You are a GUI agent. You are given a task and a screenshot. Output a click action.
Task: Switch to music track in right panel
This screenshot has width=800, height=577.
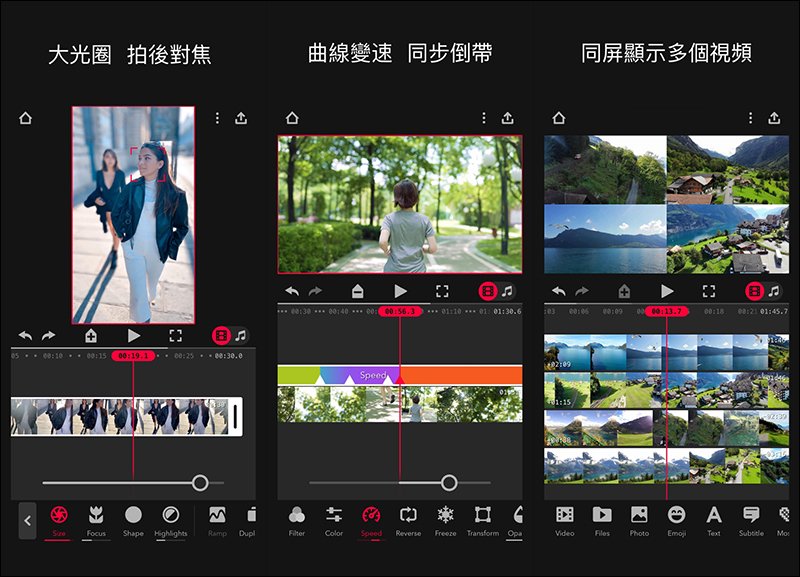(x=773, y=291)
